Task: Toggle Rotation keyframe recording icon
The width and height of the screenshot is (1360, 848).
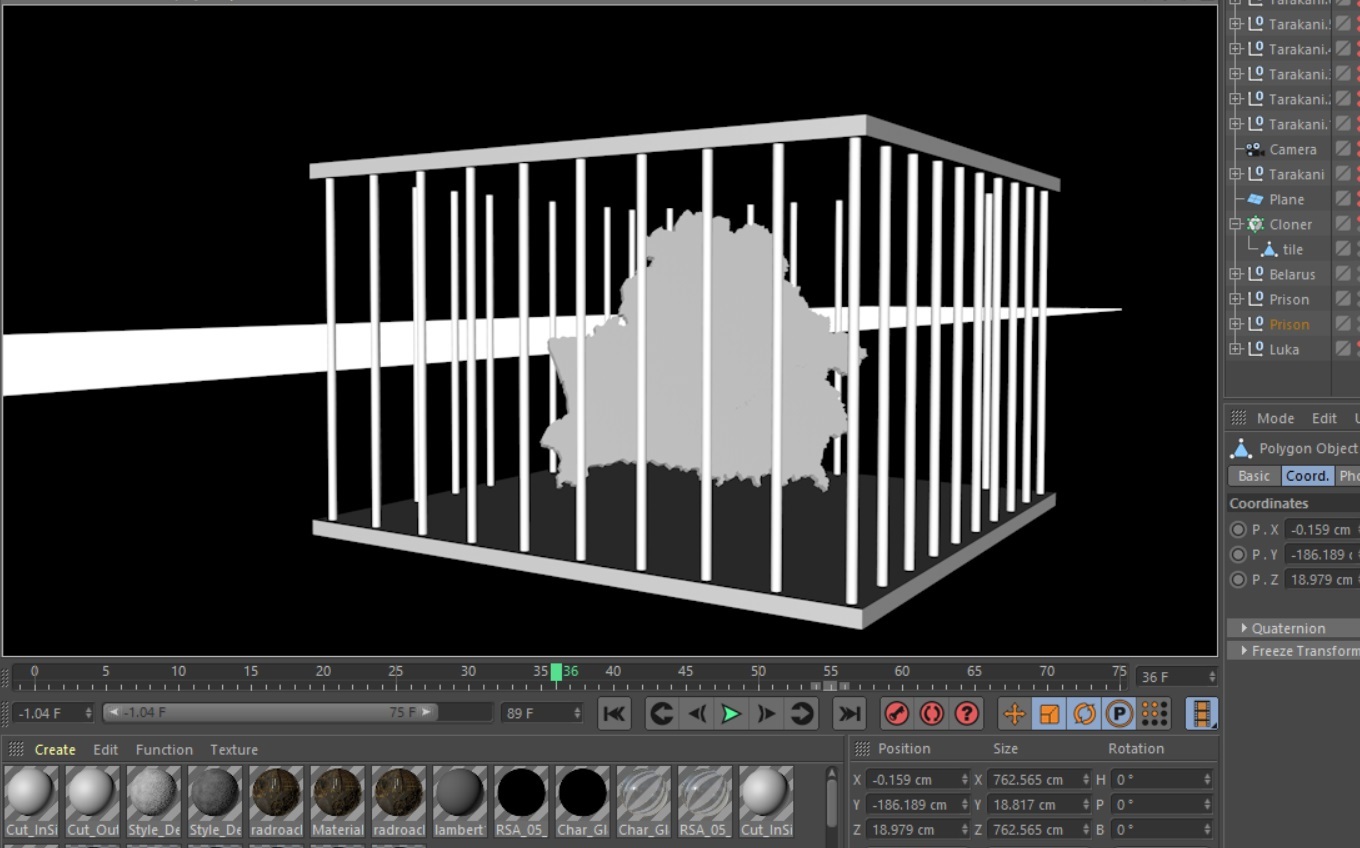Action: pyautogui.click(x=1084, y=714)
